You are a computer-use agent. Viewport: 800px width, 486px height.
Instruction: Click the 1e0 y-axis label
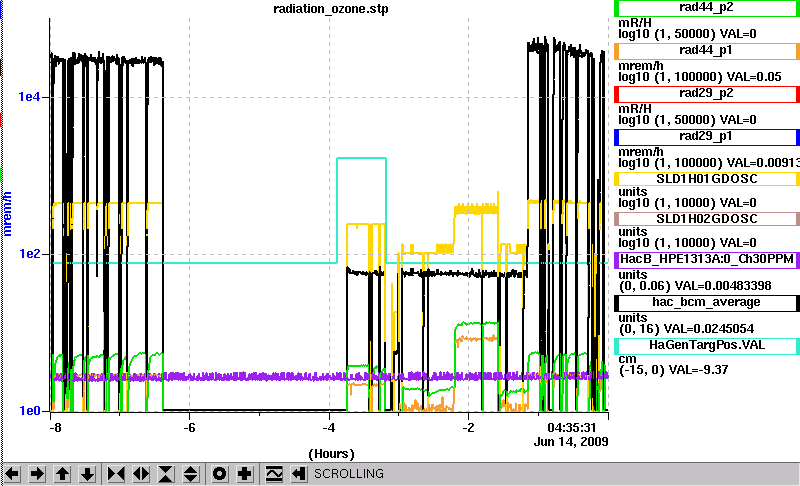30,411
